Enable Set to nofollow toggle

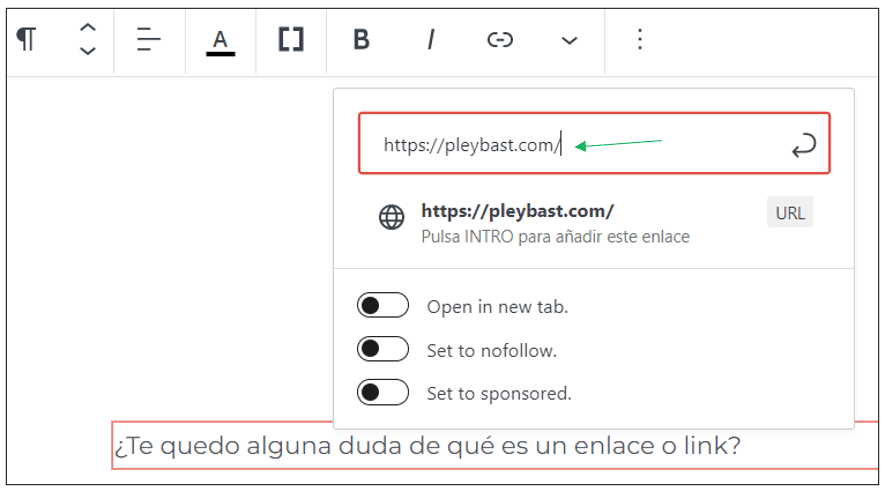383,350
